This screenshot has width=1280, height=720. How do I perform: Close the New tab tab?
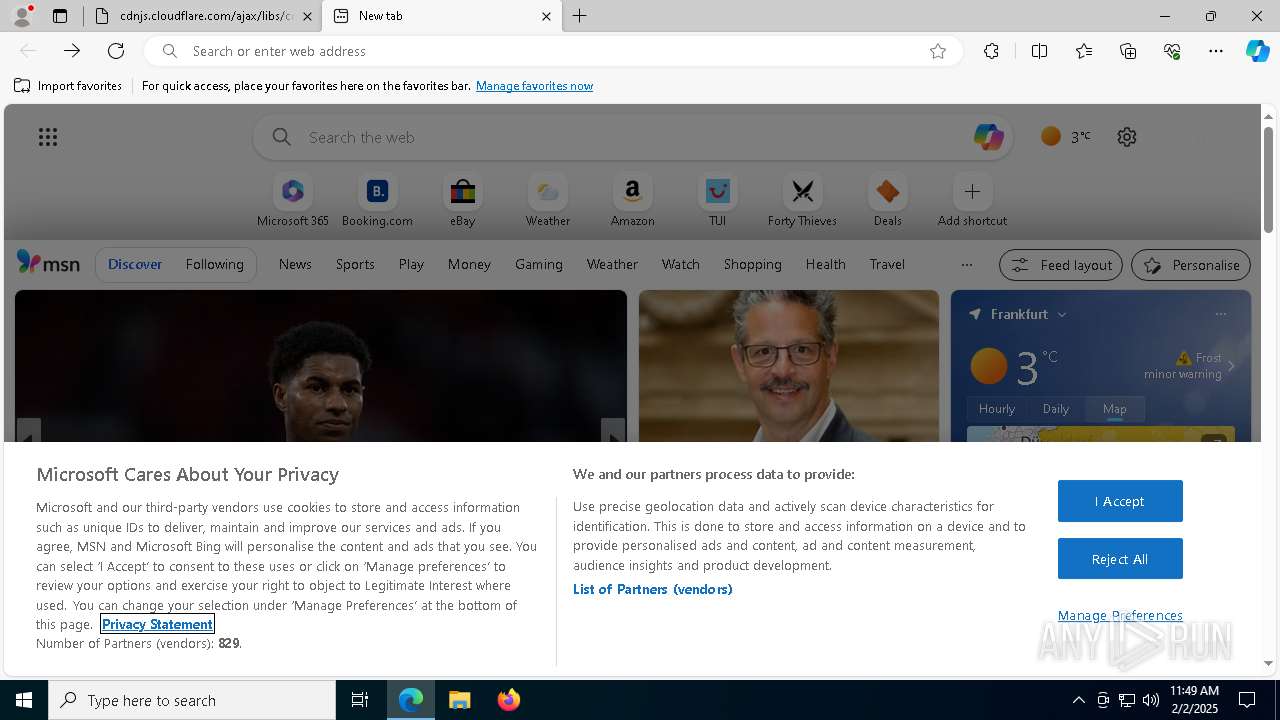pos(546,16)
